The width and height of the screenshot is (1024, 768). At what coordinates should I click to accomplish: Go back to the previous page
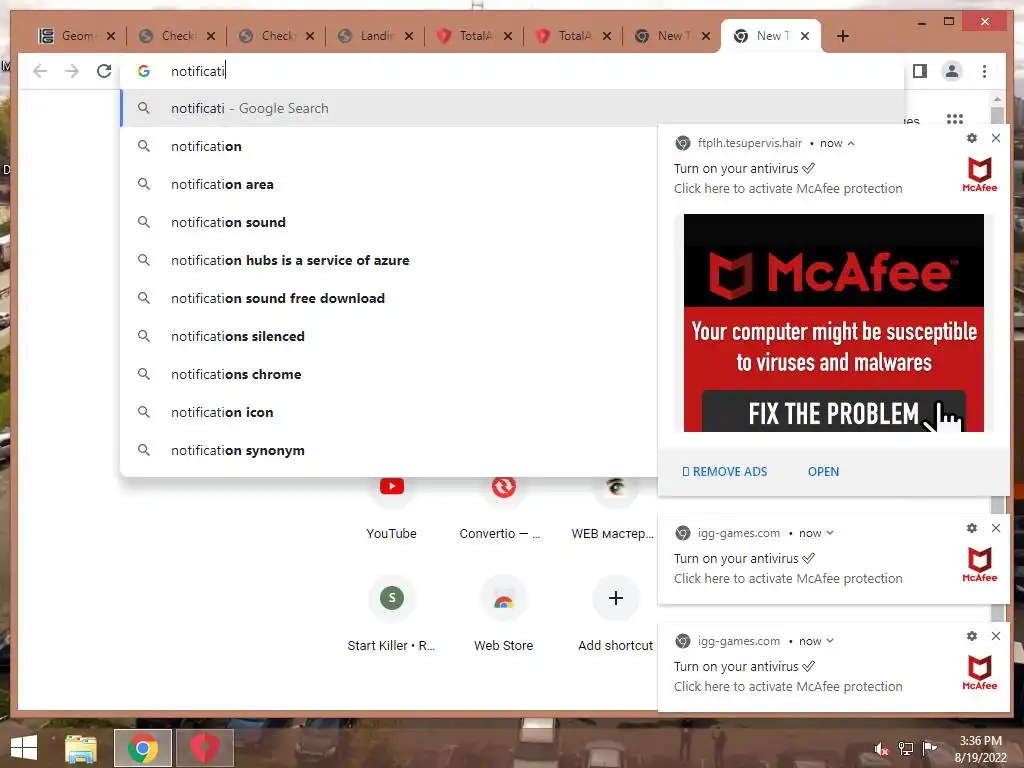(x=40, y=71)
